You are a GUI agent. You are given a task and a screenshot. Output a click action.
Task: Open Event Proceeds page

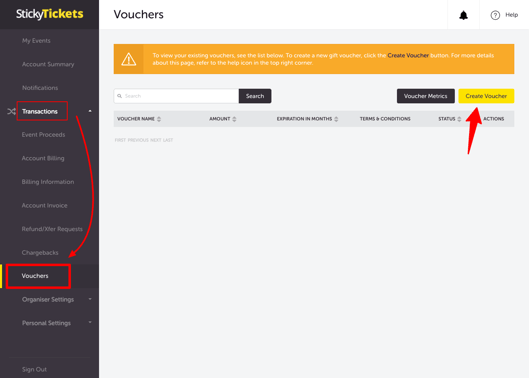pos(44,135)
